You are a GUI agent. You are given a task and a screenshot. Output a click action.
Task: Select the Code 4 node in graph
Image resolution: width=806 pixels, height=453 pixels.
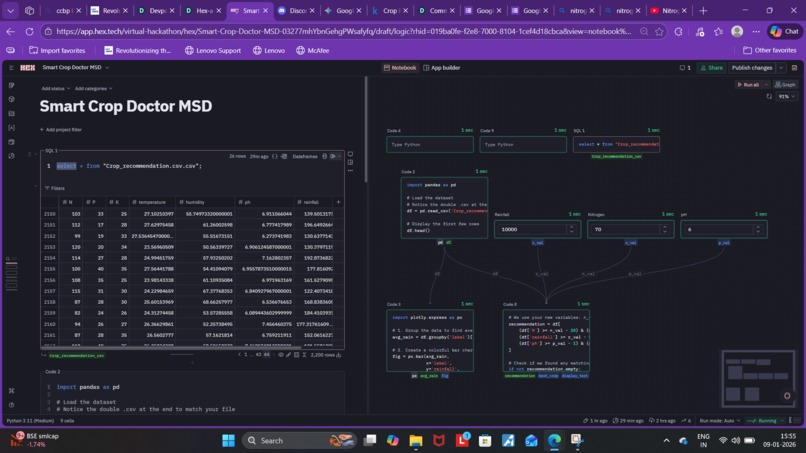click(x=430, y=144)
